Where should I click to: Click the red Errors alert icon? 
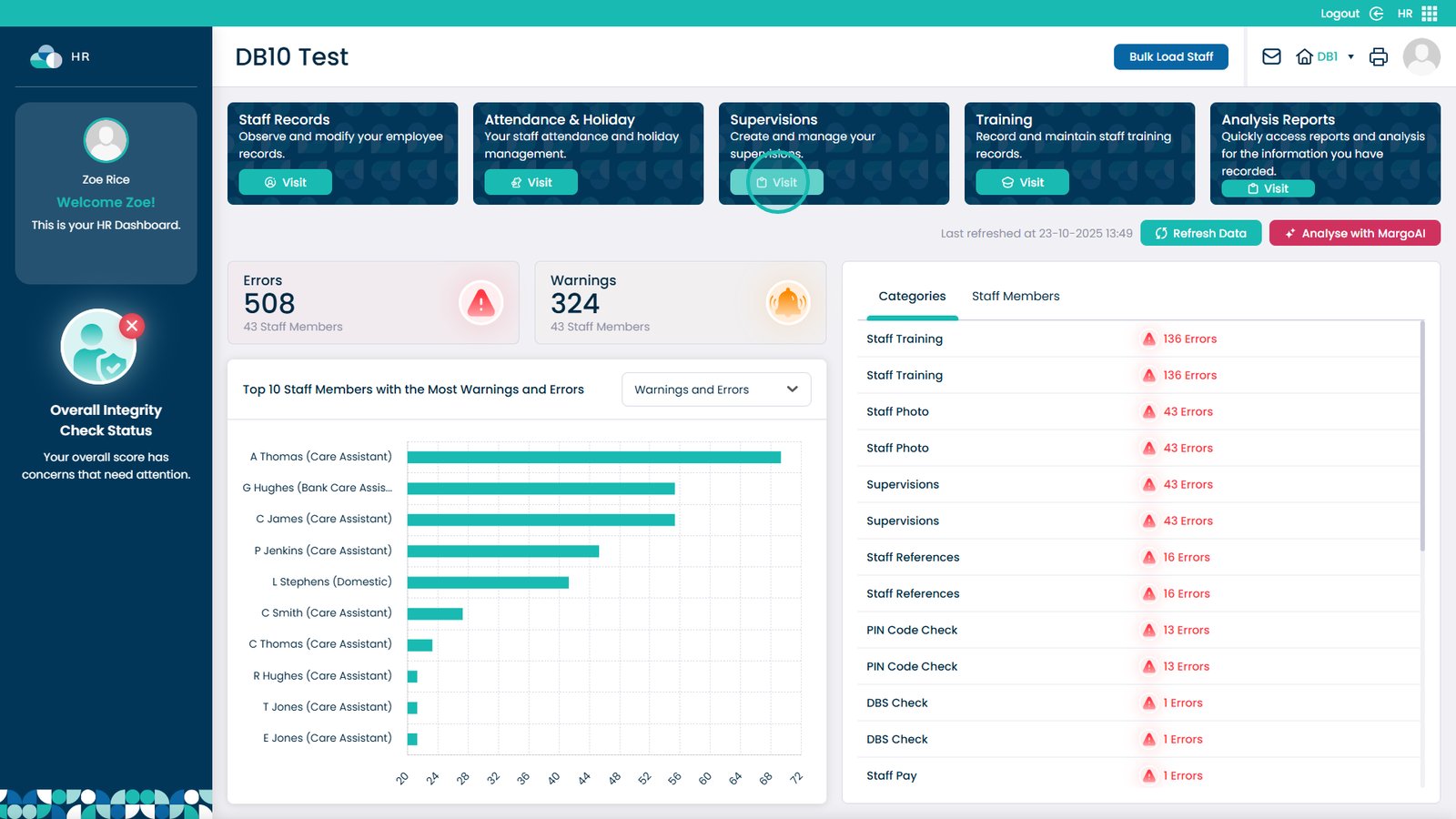(x=480, y=303)
